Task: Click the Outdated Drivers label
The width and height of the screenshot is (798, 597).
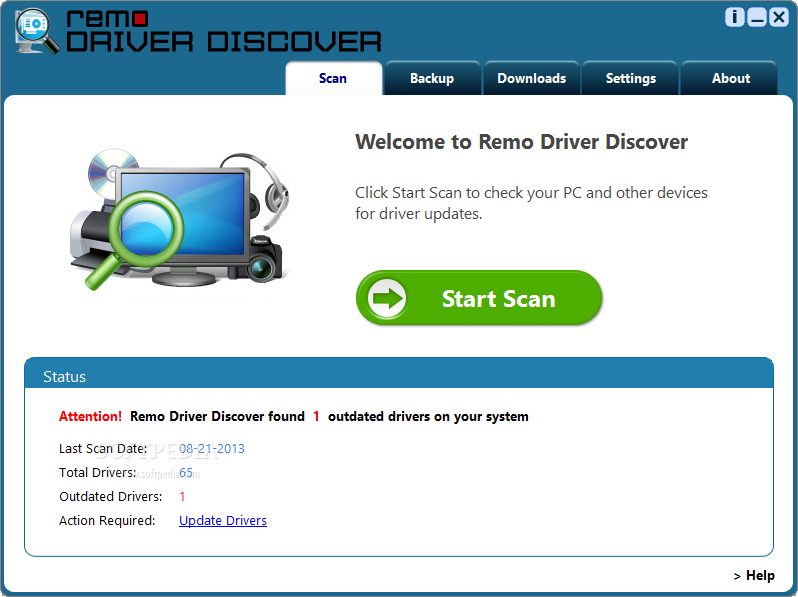Action: click(110, 496)
